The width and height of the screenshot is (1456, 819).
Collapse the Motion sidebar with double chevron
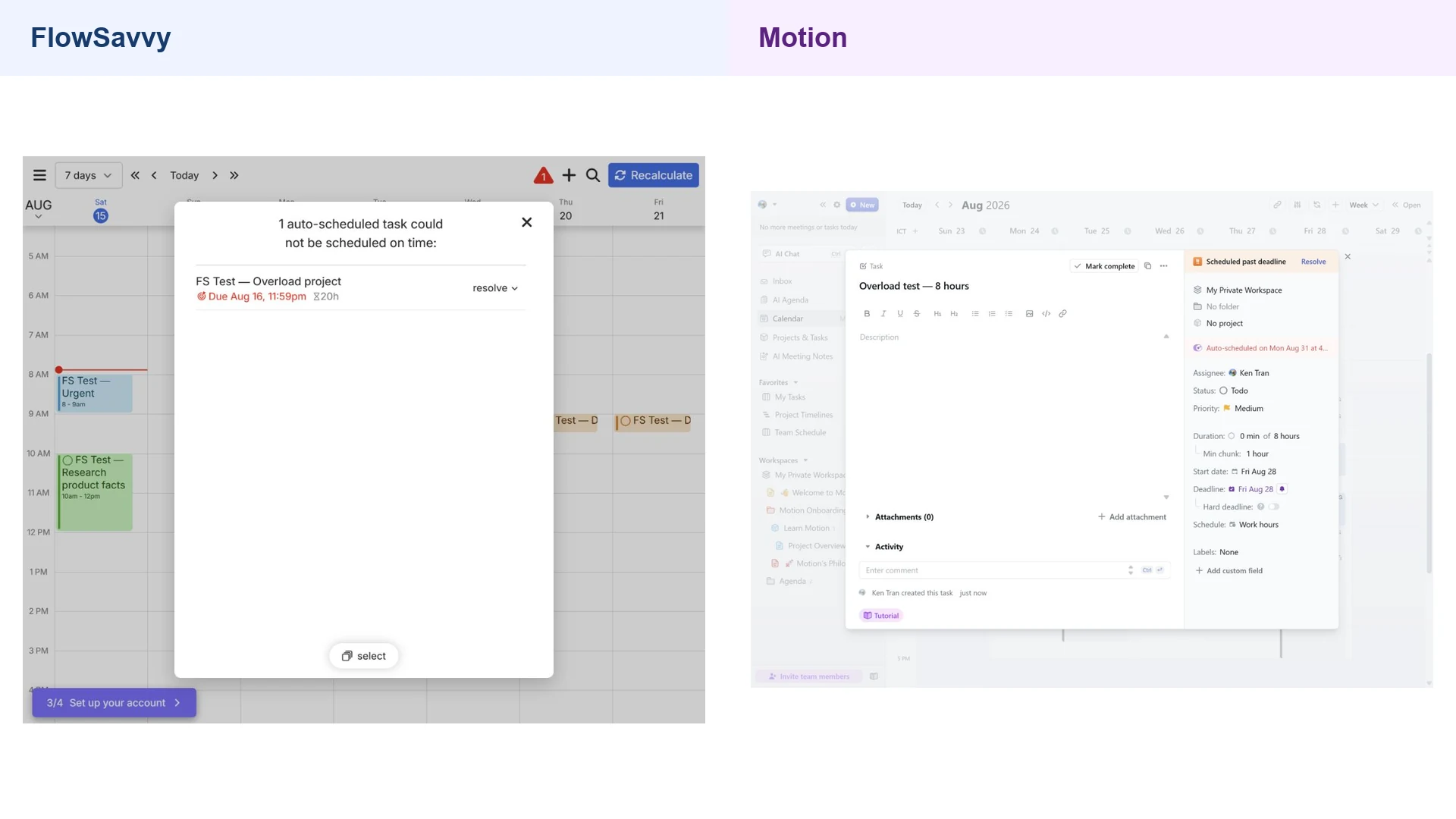823,205
